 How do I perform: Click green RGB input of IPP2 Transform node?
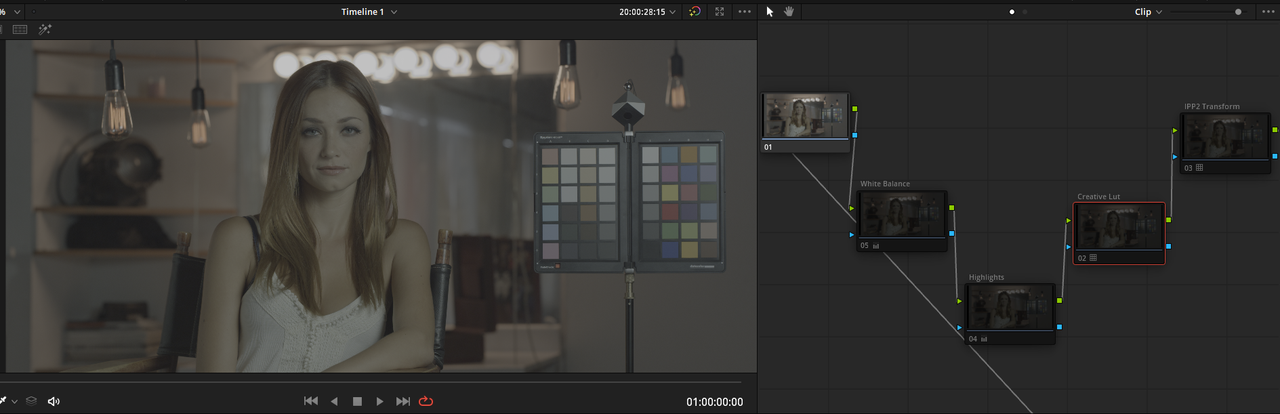1175,130
